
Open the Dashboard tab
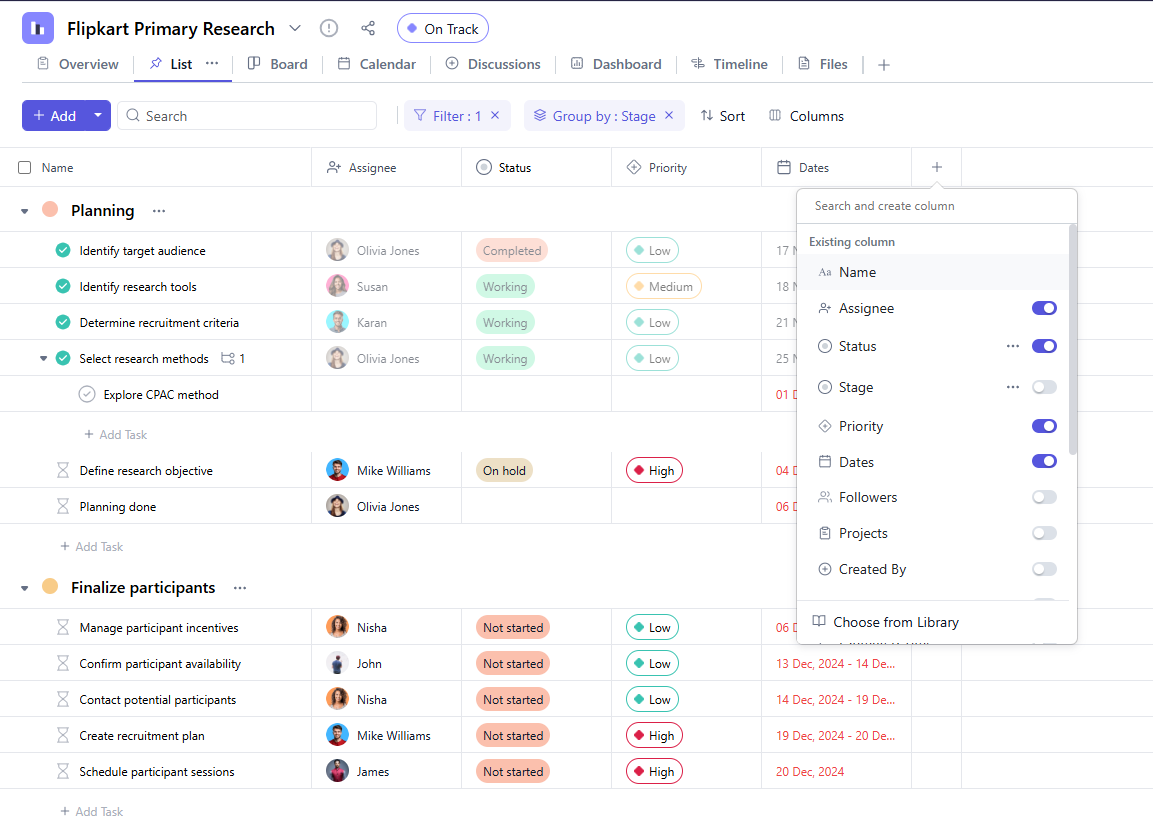pos(616,64)
